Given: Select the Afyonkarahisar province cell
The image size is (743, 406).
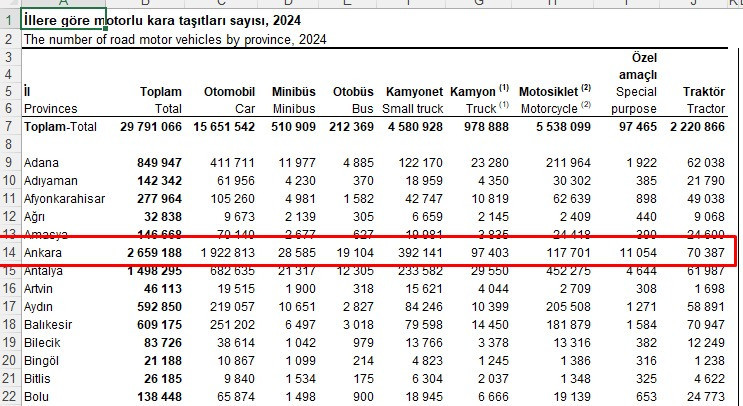Looking at the screenshot, I should pos(64,199).
